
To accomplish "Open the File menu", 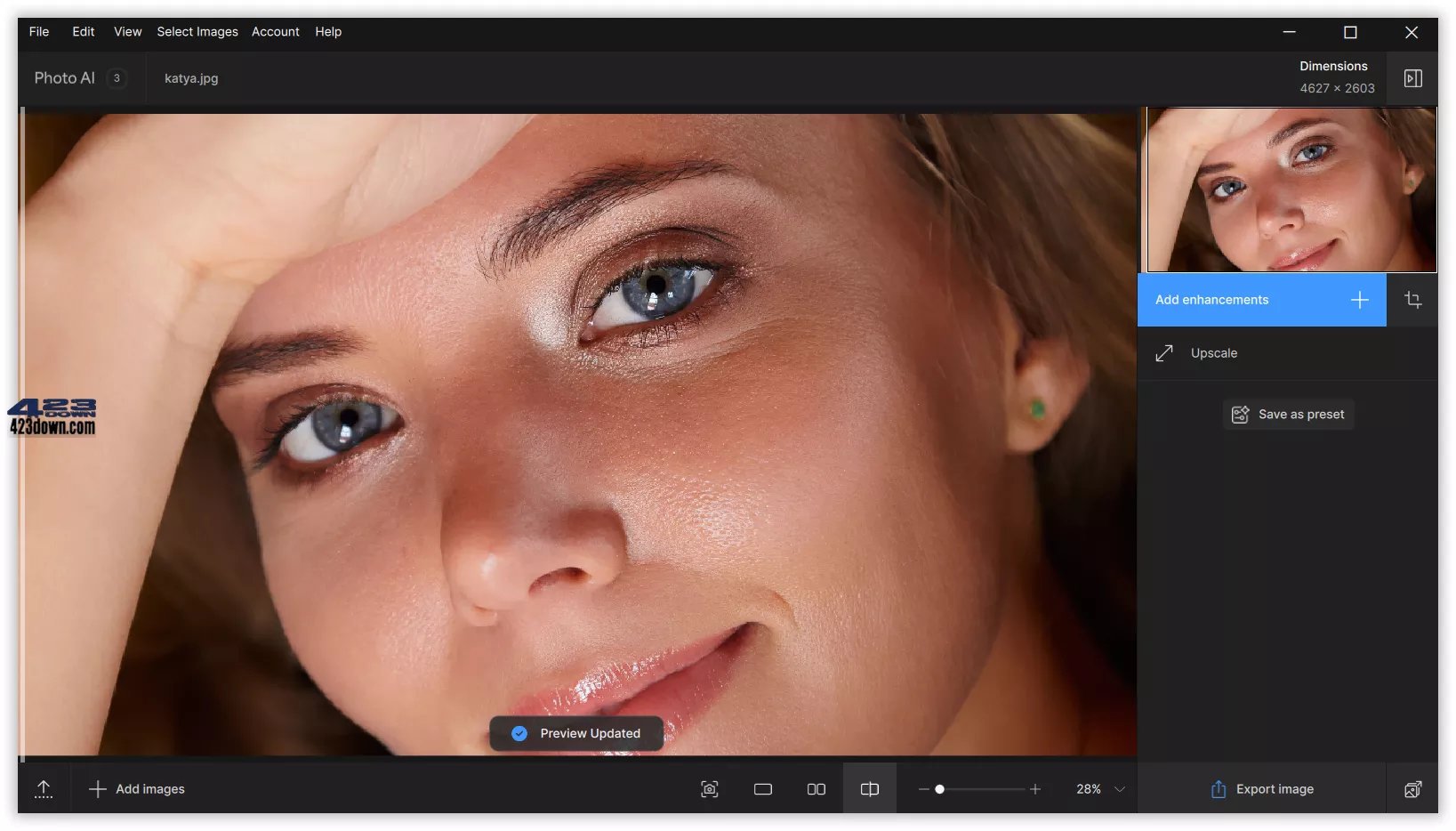I will 39,32.
